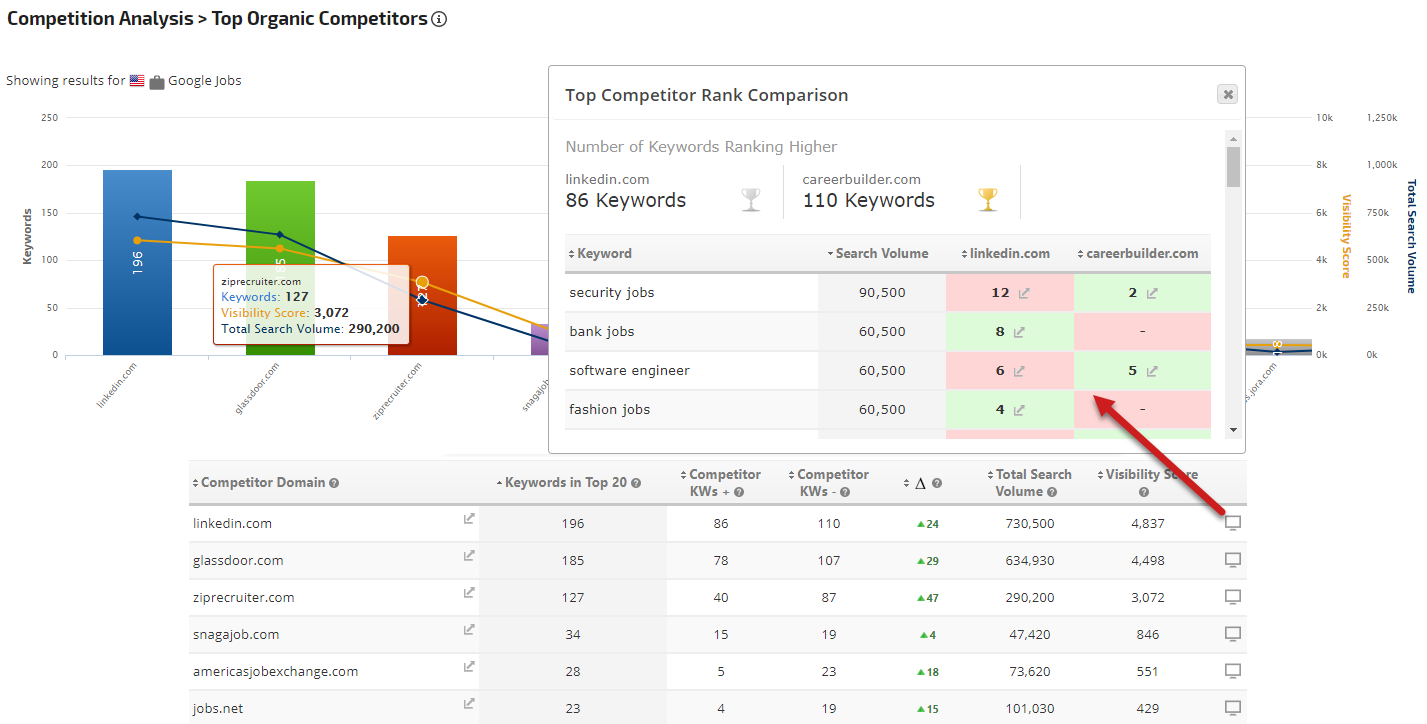
Task: Click the help icon next to Competitor Domain
Action: coord(334,483)
